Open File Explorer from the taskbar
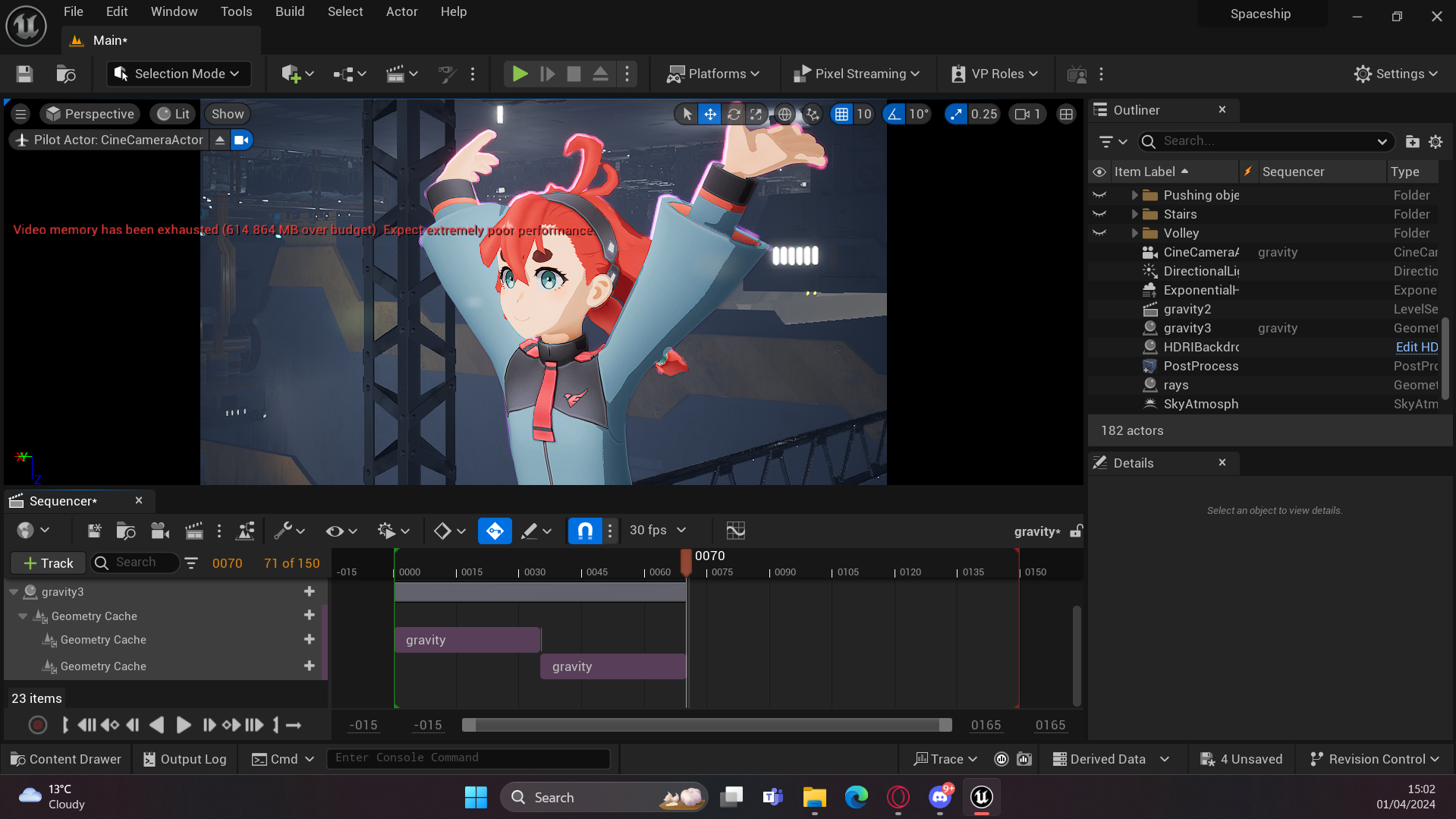Screen dimensions: 1456x819 coord(815,797)
